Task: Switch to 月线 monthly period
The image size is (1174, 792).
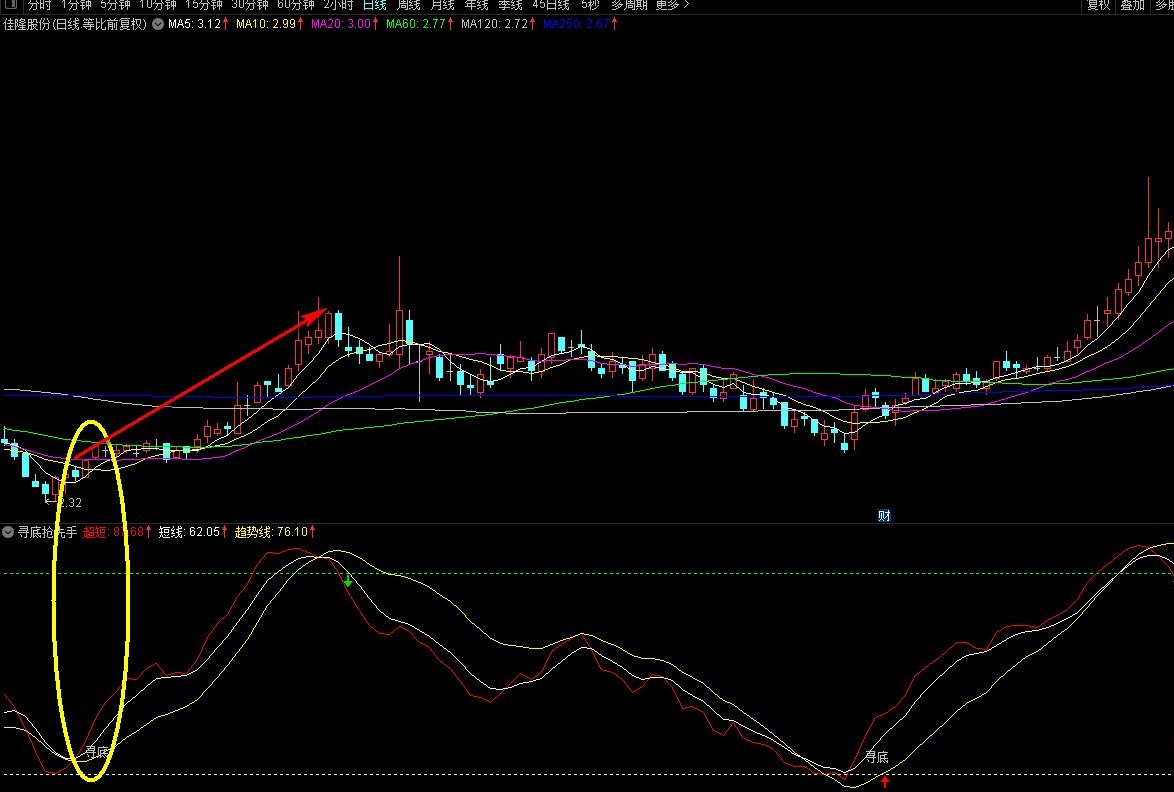Action: [442, 5]
